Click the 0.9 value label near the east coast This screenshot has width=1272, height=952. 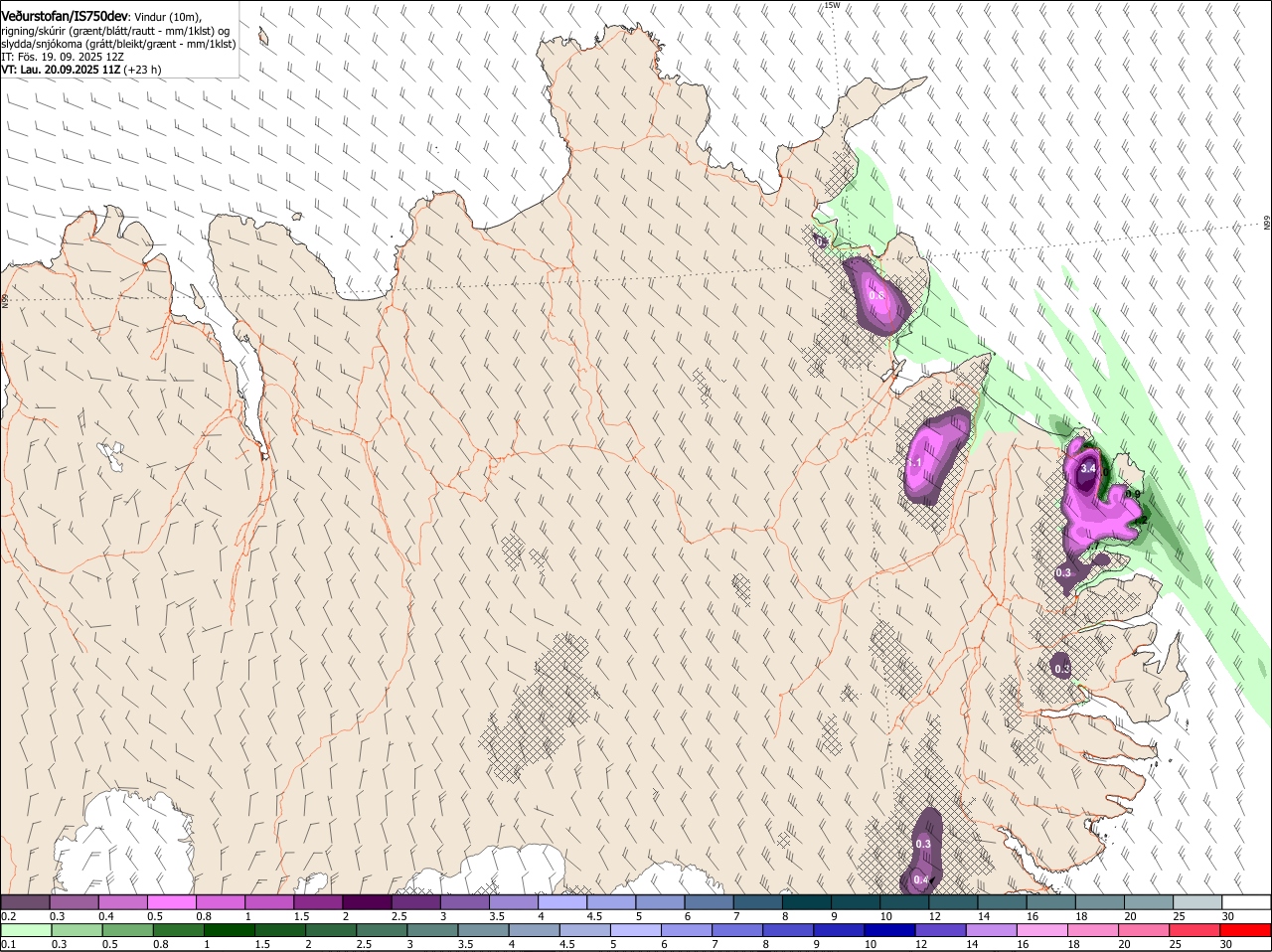pos(1133,494)
